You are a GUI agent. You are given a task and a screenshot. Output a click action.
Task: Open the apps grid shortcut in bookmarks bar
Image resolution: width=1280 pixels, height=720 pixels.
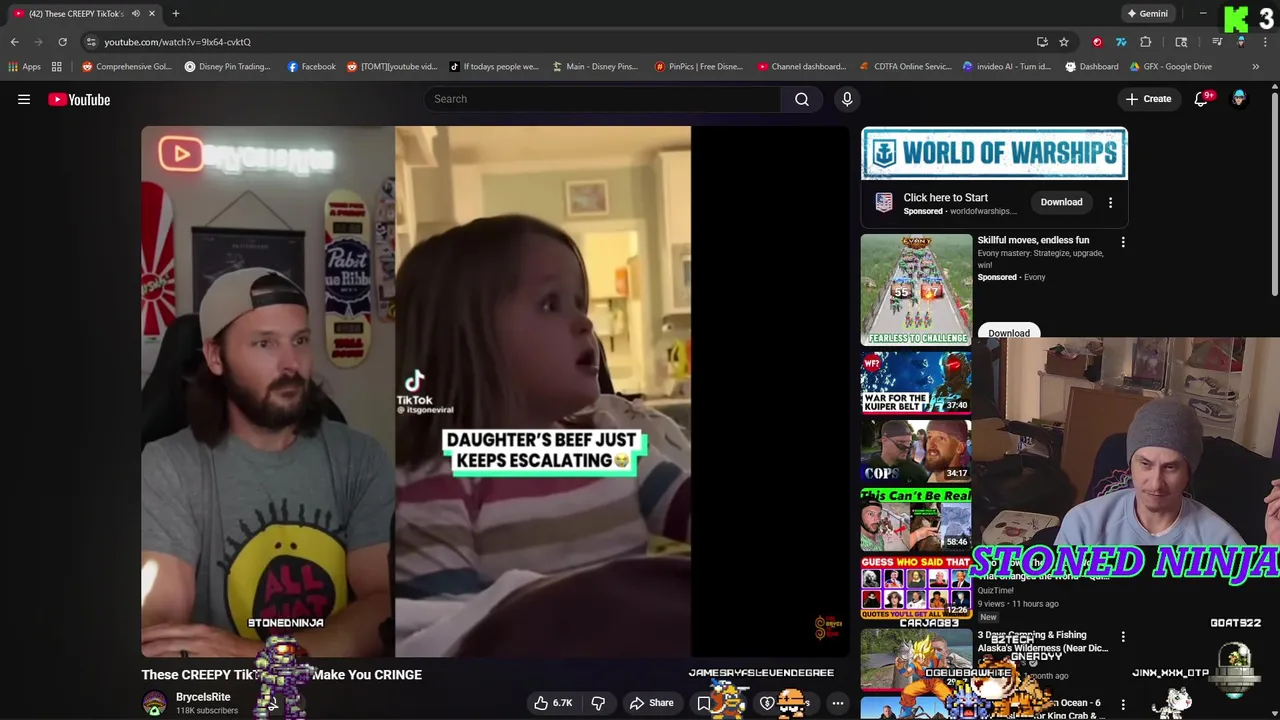point(57,67)
